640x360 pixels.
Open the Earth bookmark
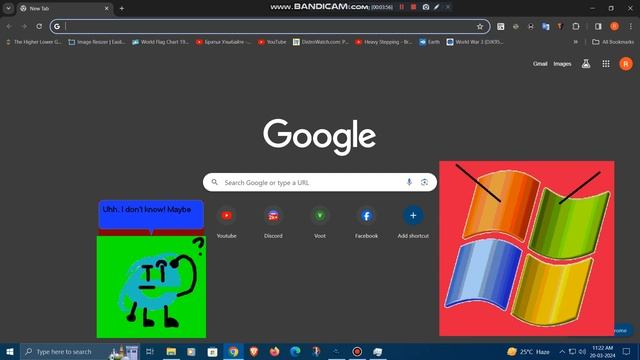430,42
